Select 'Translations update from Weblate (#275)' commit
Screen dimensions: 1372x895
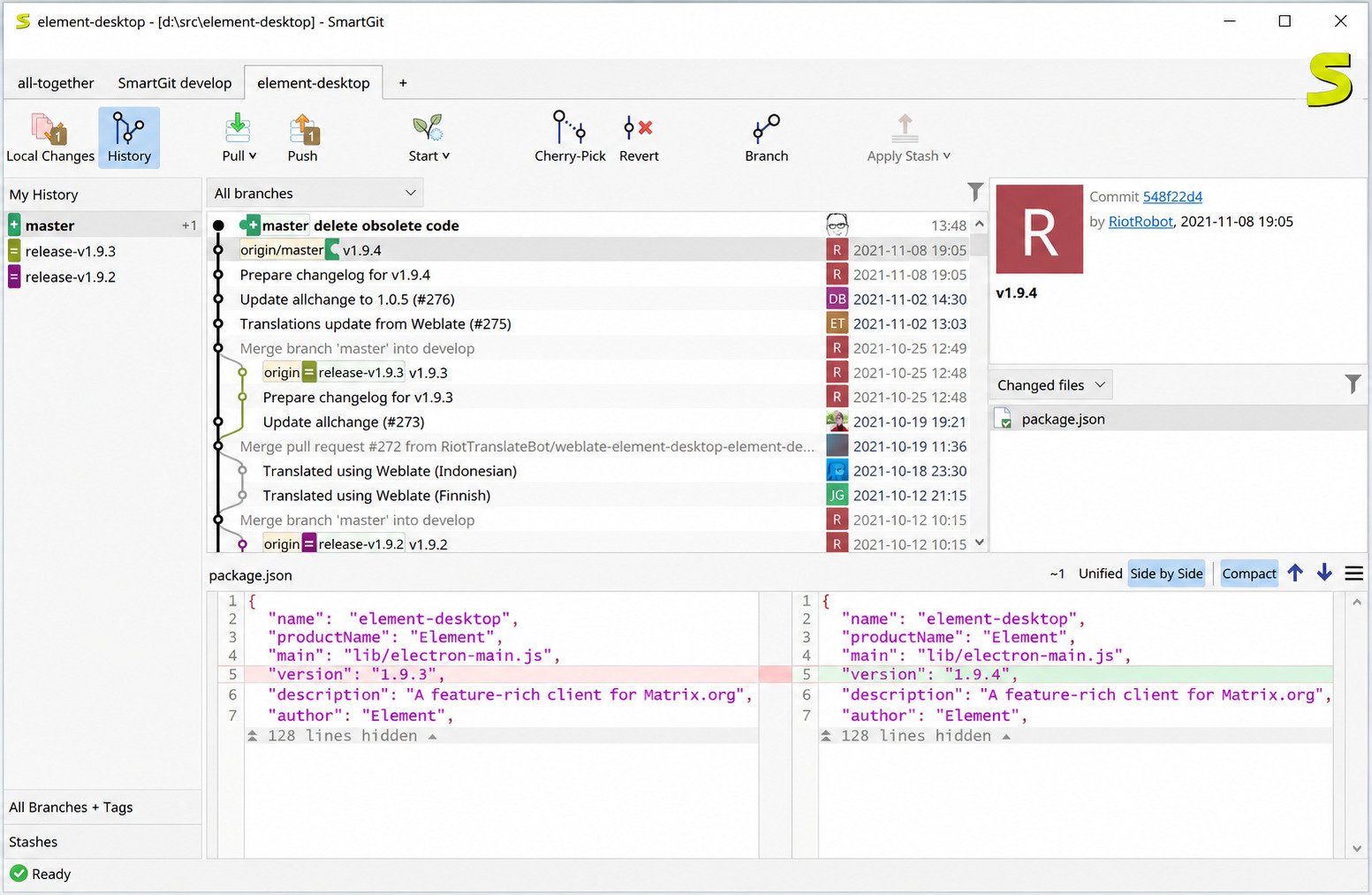tap(590, 323)
